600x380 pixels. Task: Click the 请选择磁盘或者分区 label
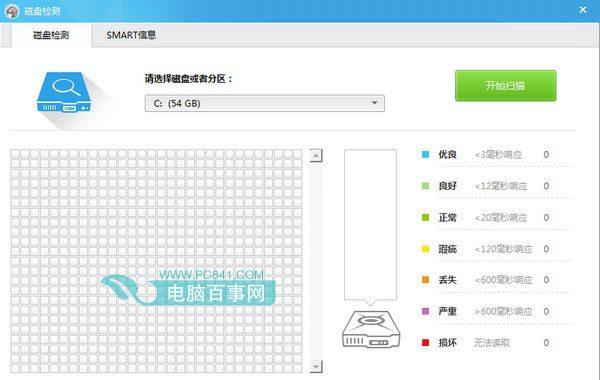188,79
